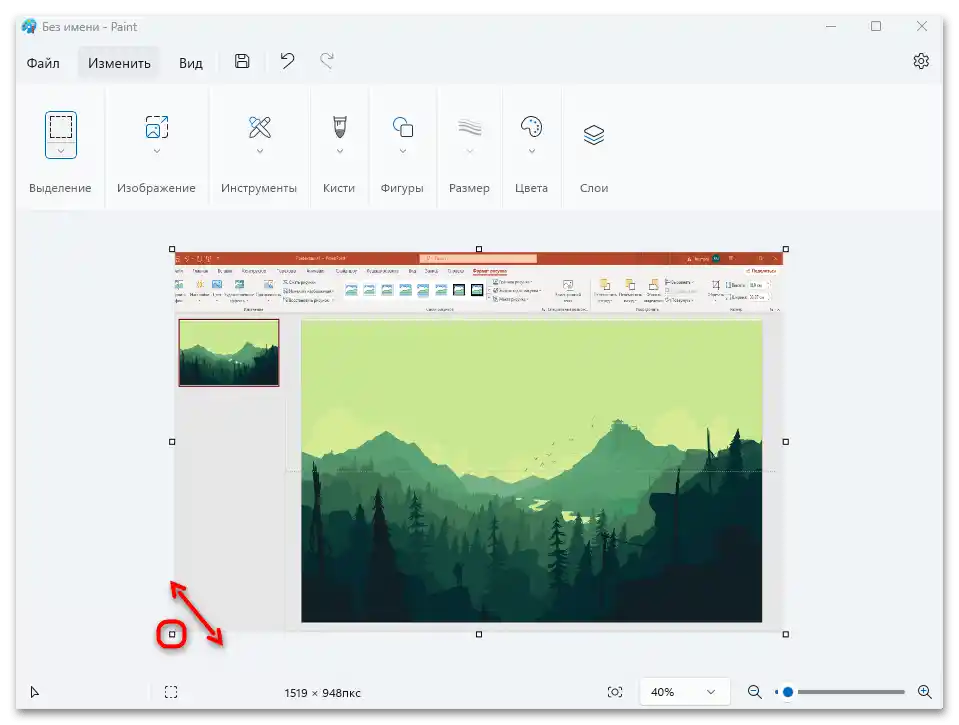
Task: Click the Redo arrow icon
Action: click(x=327, y=61)
